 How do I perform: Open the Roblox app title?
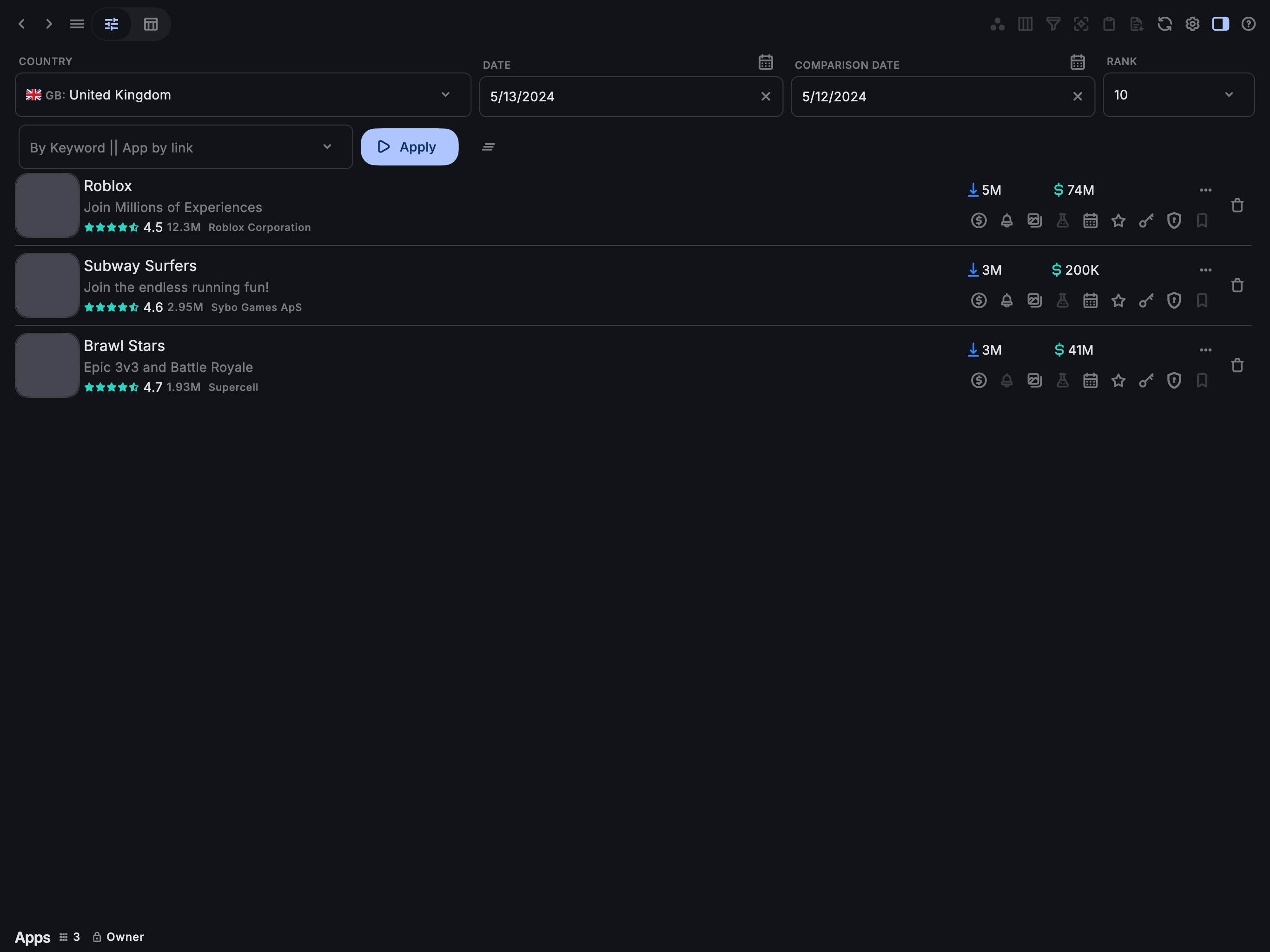point(108,186)
